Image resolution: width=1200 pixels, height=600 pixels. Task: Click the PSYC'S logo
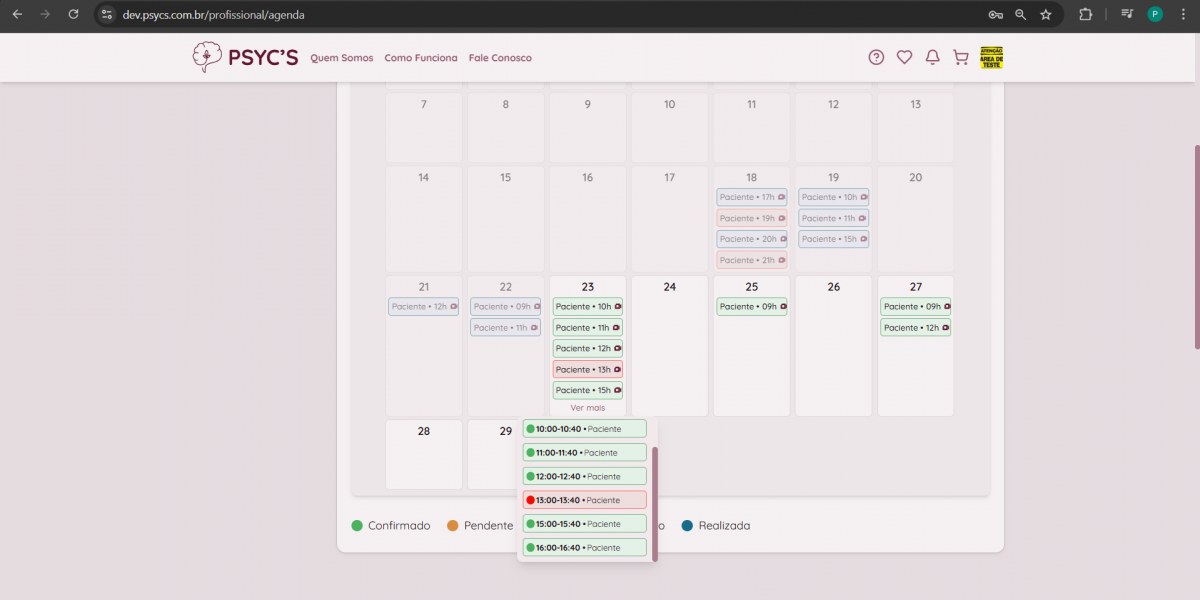coord(245,58)
